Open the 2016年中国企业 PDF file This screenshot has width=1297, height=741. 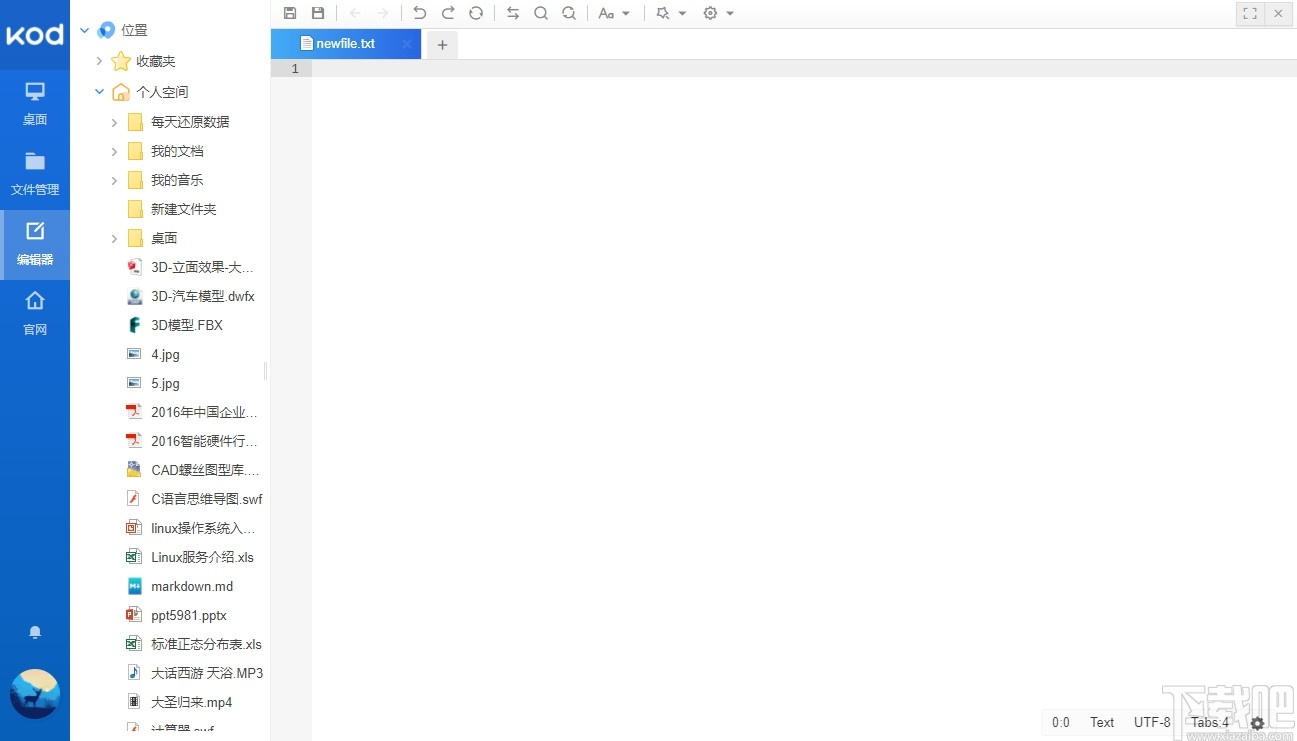[x=204, y=412]
